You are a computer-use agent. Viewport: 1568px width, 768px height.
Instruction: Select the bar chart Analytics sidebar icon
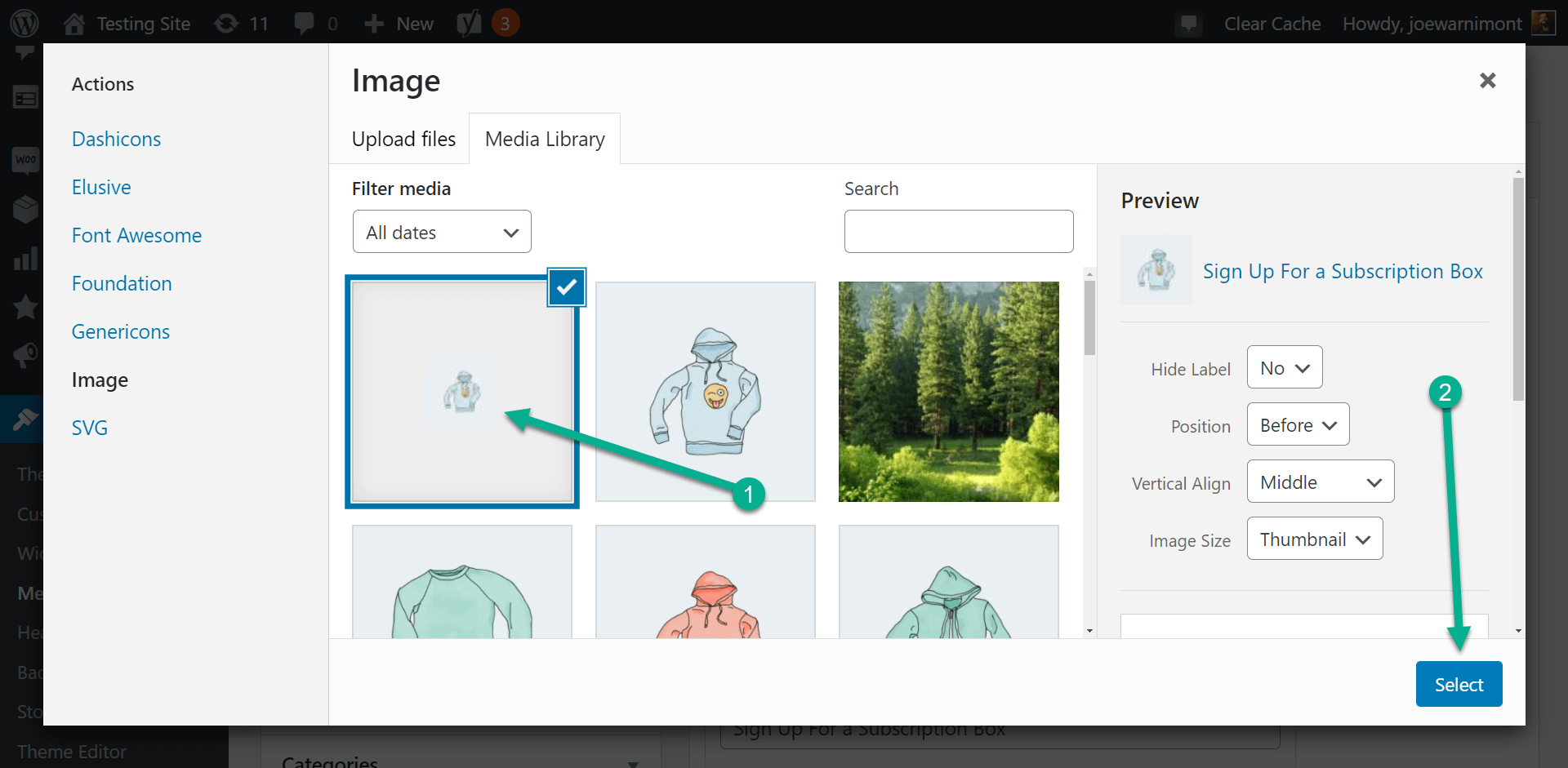pos(25,258)
